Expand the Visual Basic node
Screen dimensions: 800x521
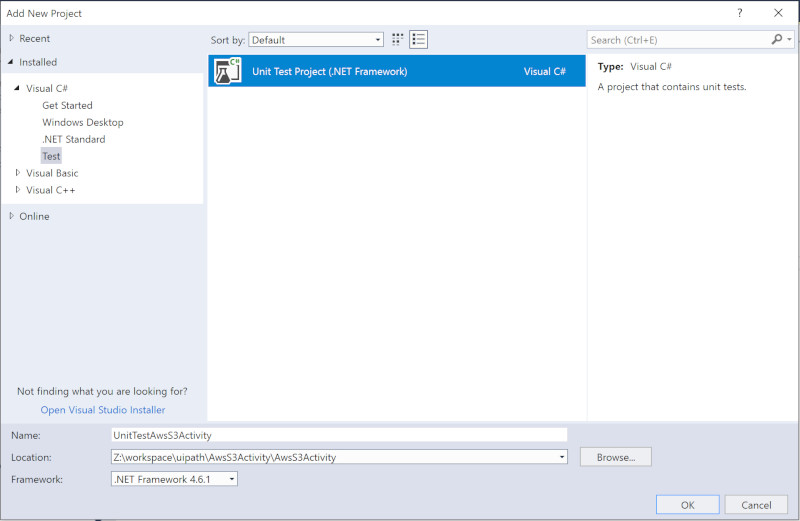click(x=18, y=173)
